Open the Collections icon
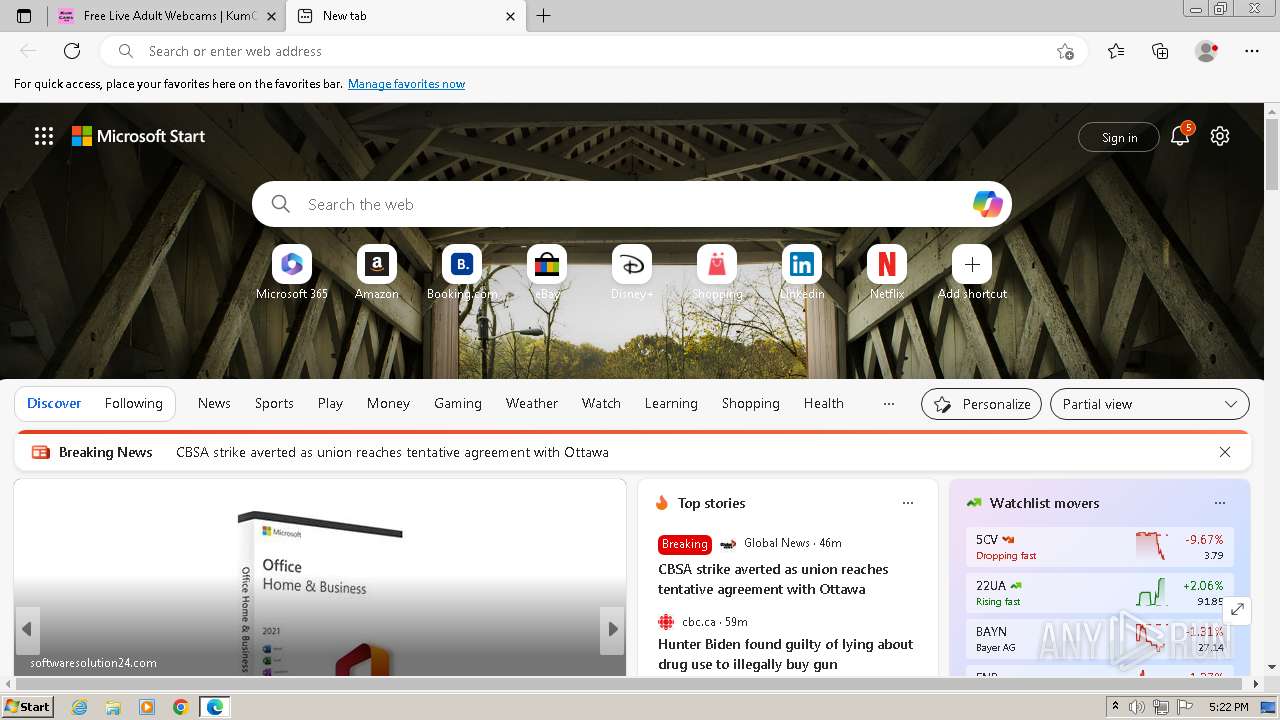The height and width of the screenshot is (720, 1280). pos(1160,51)
